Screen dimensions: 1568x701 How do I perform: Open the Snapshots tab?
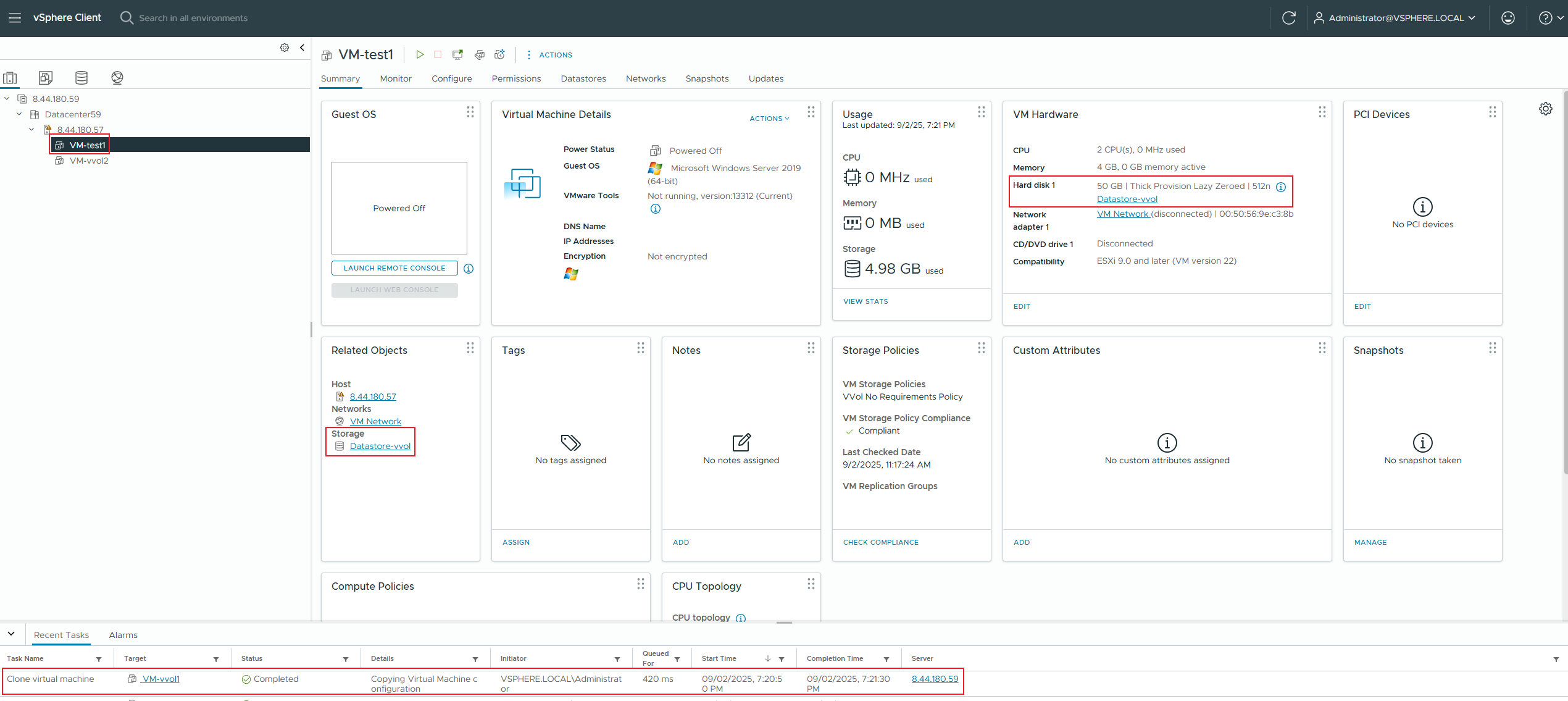(x=707, y=79)
